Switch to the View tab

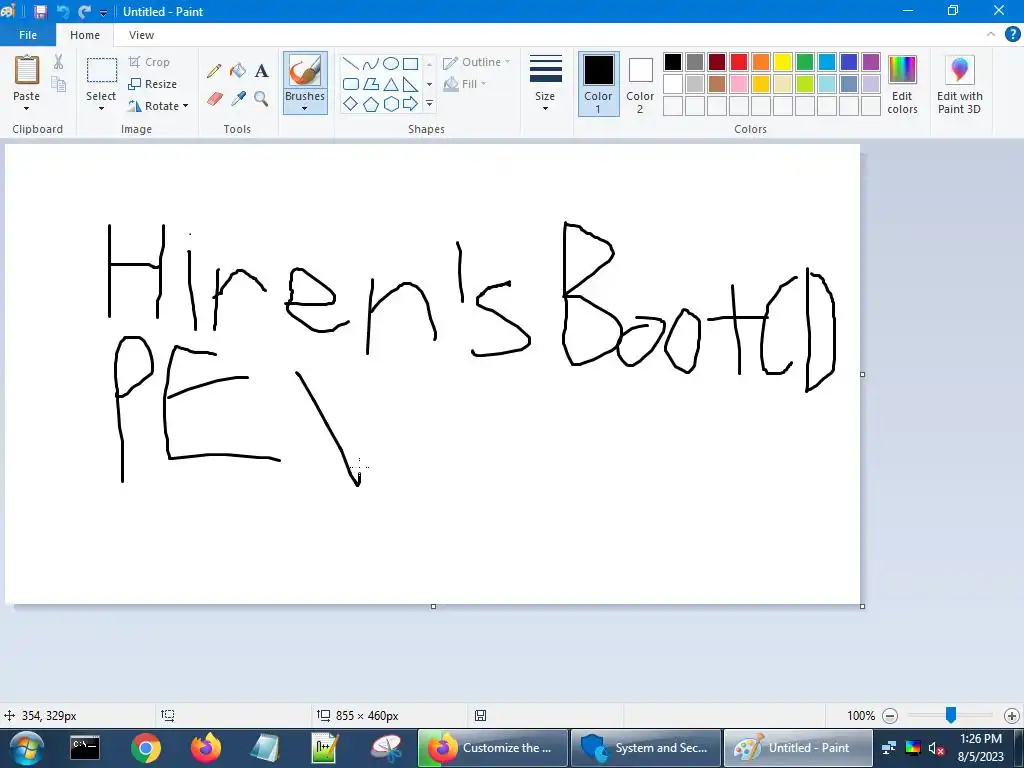tap(141, 35)
